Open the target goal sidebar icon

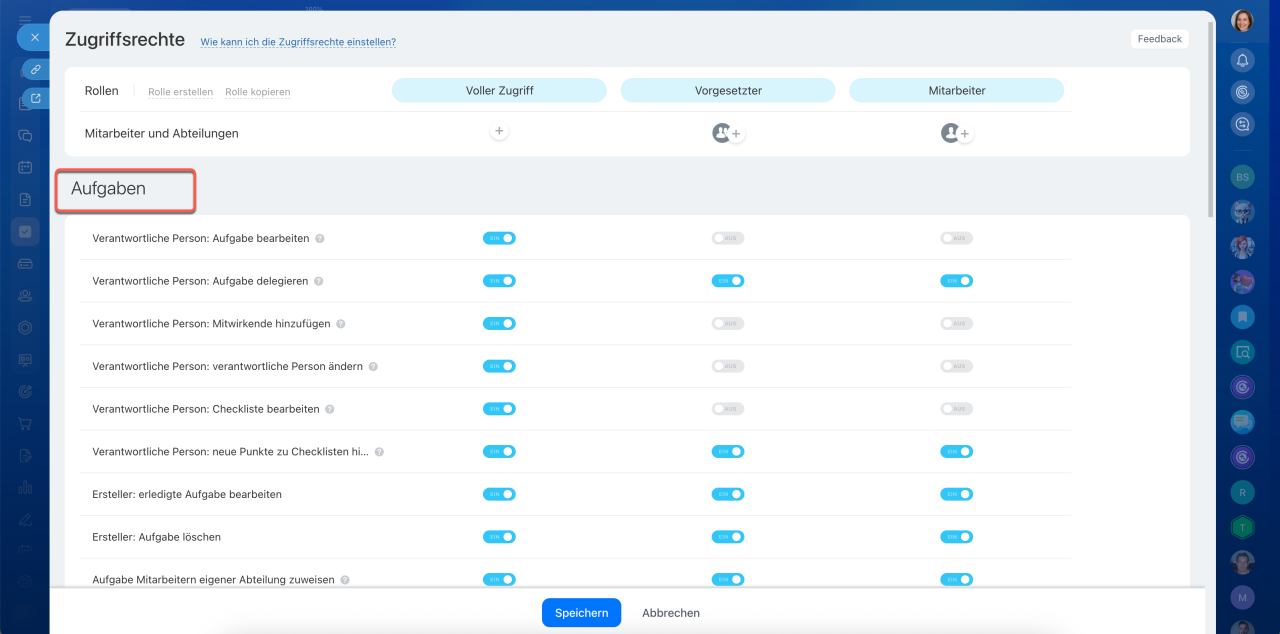click(x=25, y=391)
